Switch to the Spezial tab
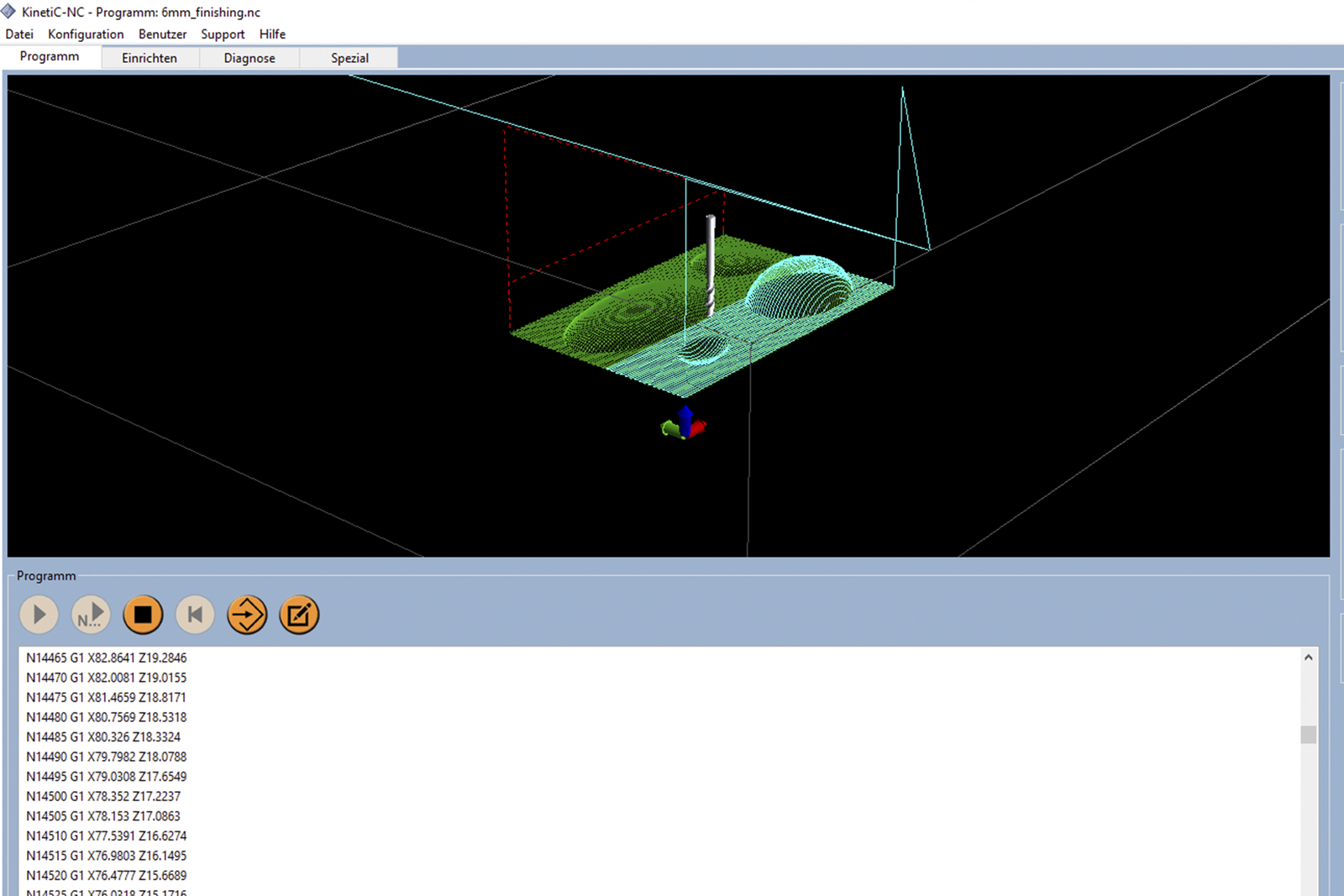The width and height of the screenshot is (1344, 896). pyautogui.click(x=349, y=58)
